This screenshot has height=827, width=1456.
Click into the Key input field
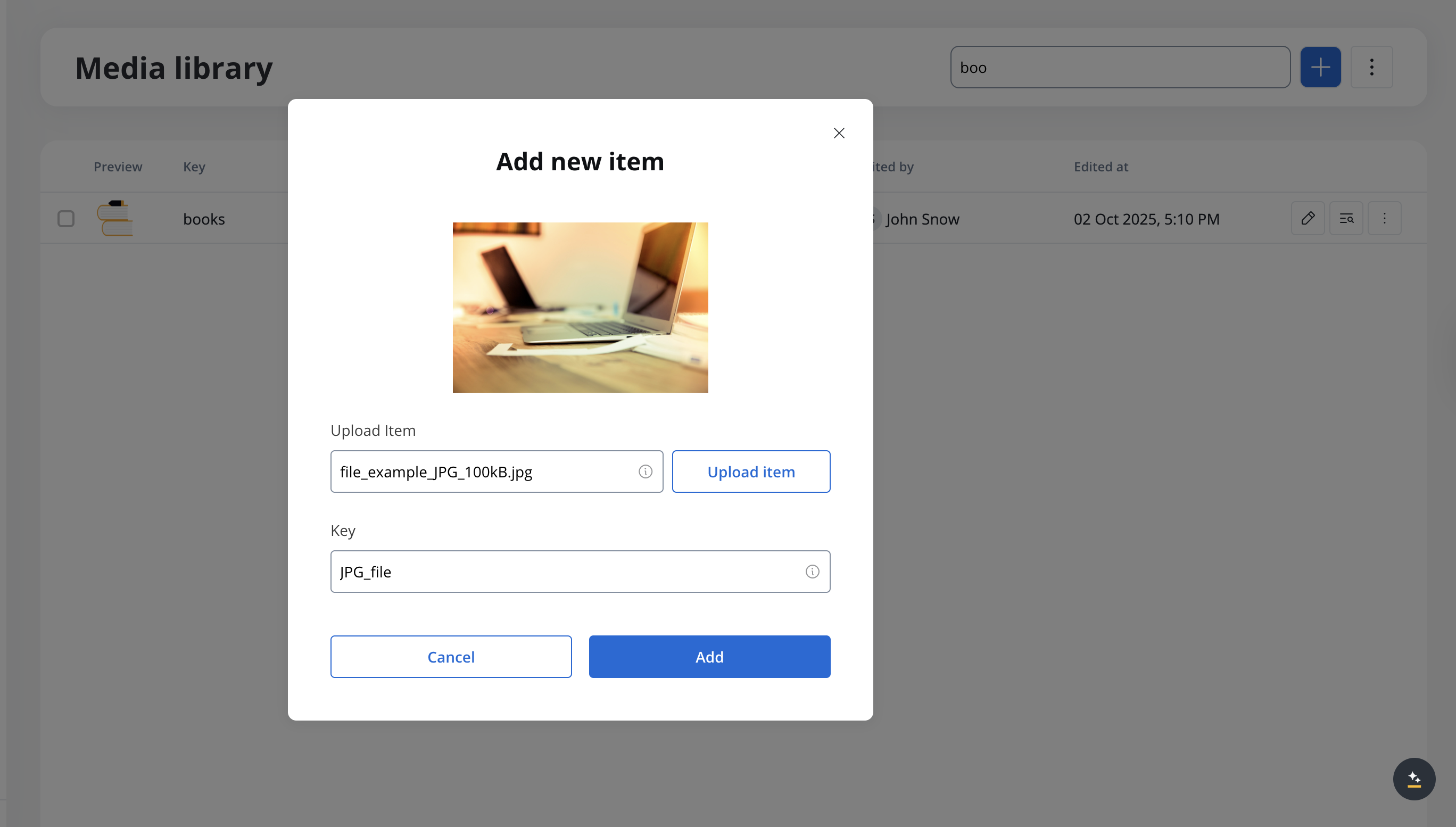(x=568, y=572)
